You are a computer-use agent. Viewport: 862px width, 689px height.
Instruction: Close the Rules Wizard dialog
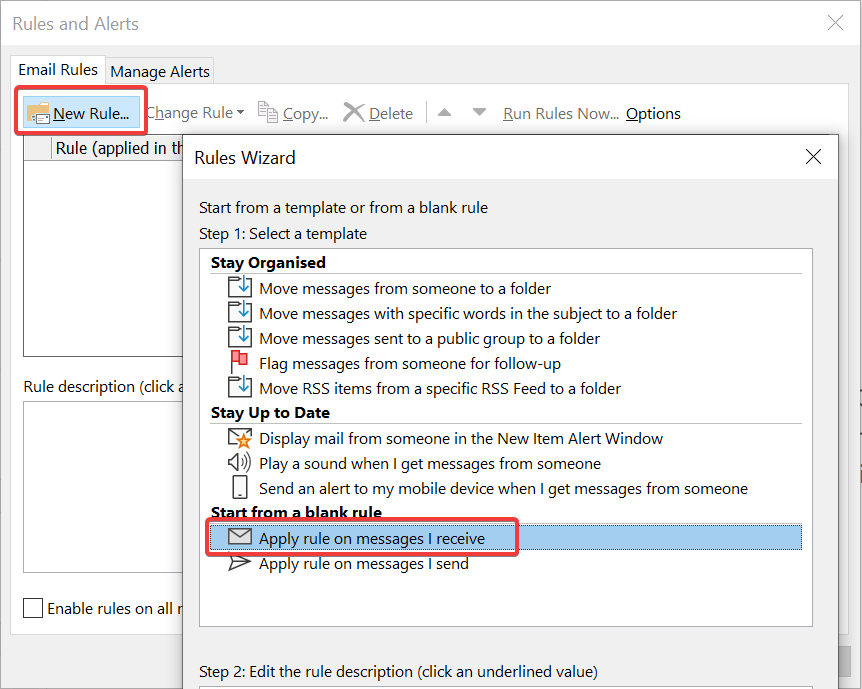(x=813, y=157)
